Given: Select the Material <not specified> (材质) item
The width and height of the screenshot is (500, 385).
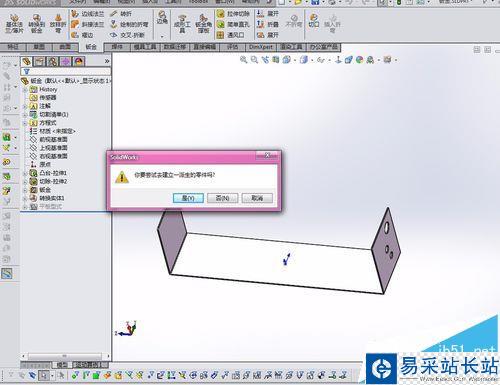Looking at the screenshot, I should pyautogui.click(x=53, y=131).
